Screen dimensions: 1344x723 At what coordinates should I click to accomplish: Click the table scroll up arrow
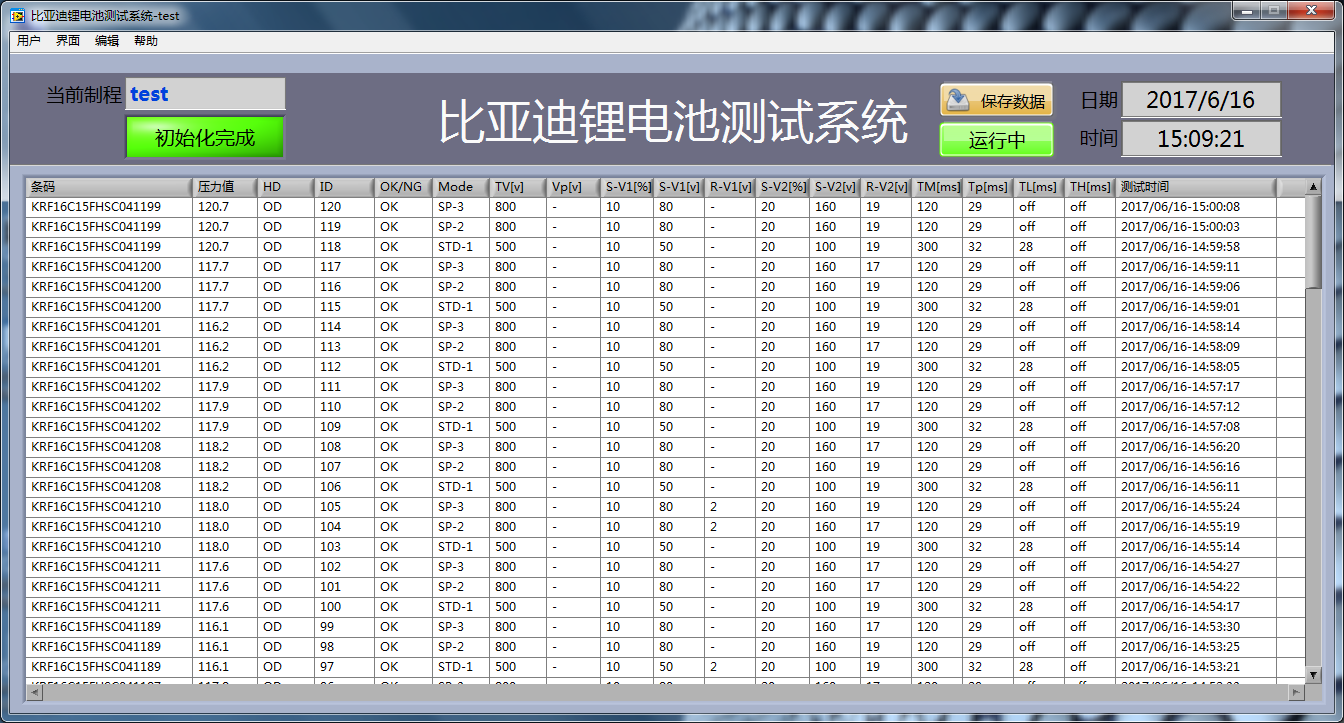pos(1313,187)
